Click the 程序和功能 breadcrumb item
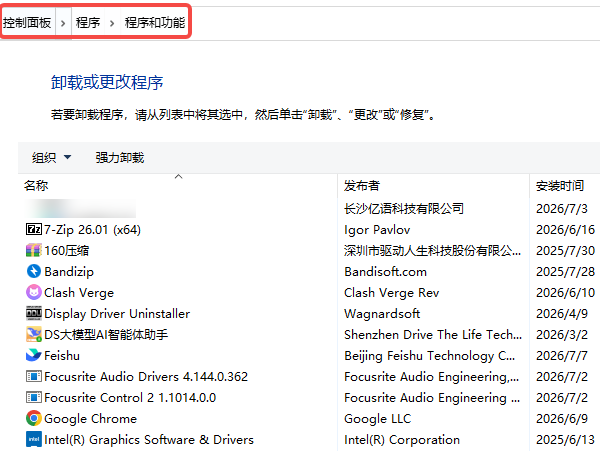 [x=155, y=23]
